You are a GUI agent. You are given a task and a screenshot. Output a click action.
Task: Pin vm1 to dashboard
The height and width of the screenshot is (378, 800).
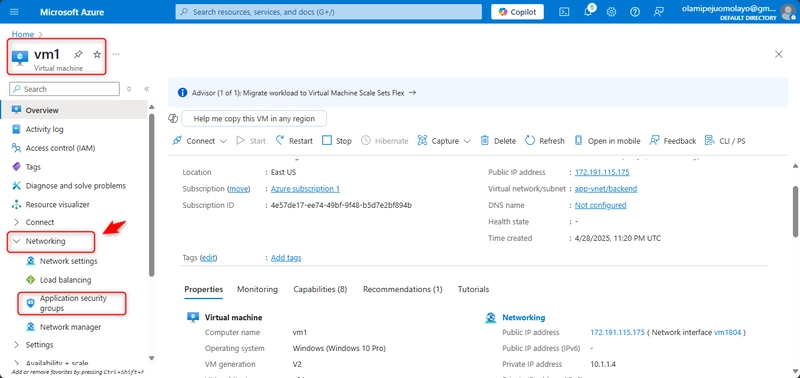point(78,54)
